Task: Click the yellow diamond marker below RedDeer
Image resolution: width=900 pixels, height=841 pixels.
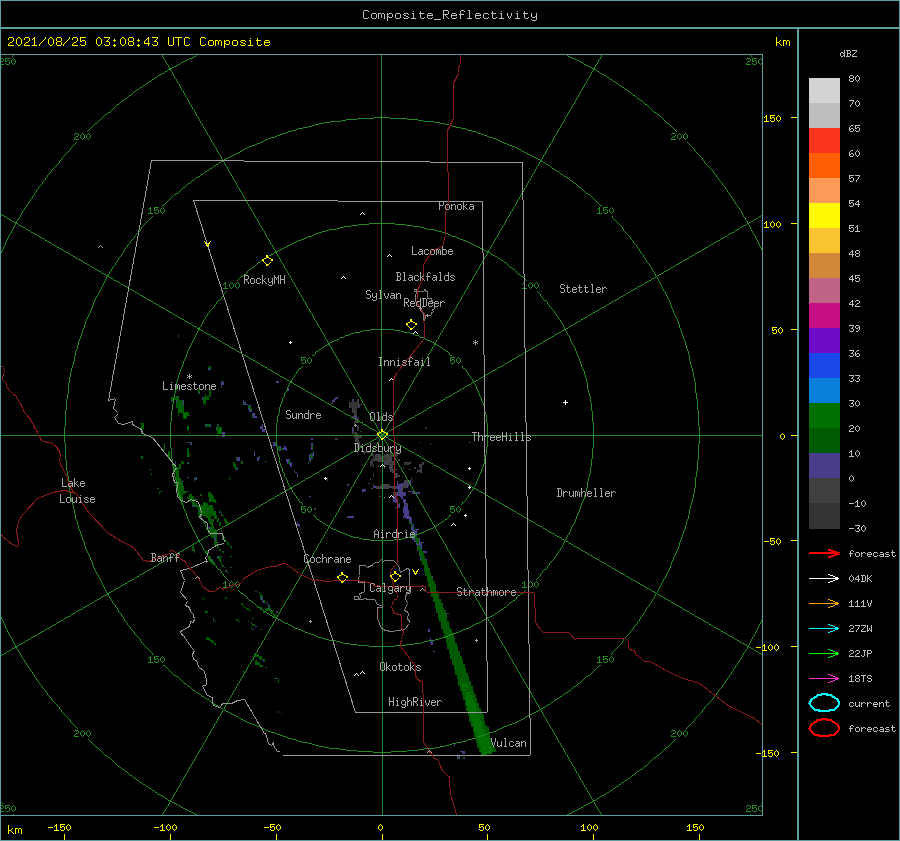Action: pos(412,325)
